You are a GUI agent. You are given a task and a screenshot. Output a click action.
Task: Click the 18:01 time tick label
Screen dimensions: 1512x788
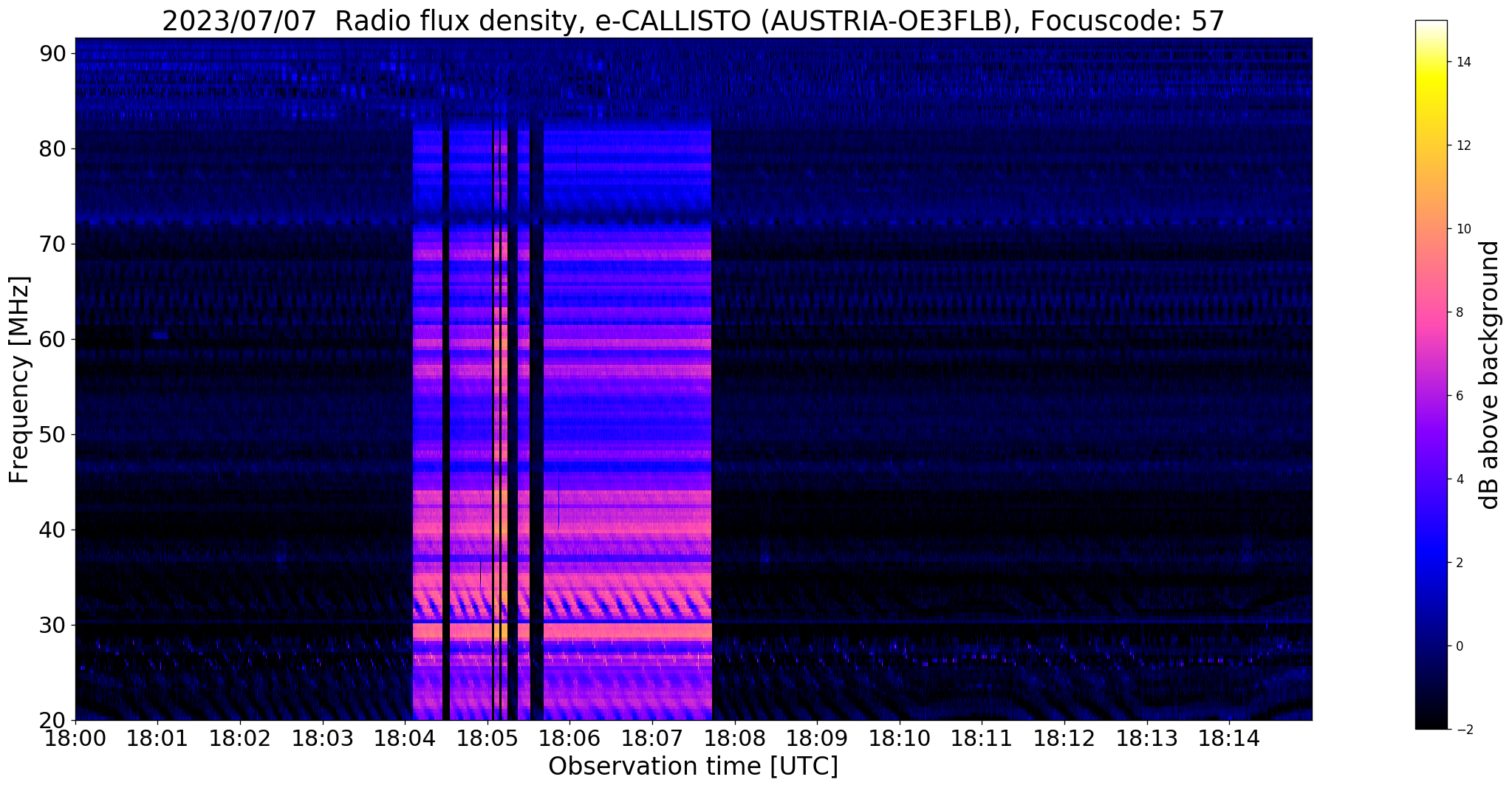[x=157, y=739]
